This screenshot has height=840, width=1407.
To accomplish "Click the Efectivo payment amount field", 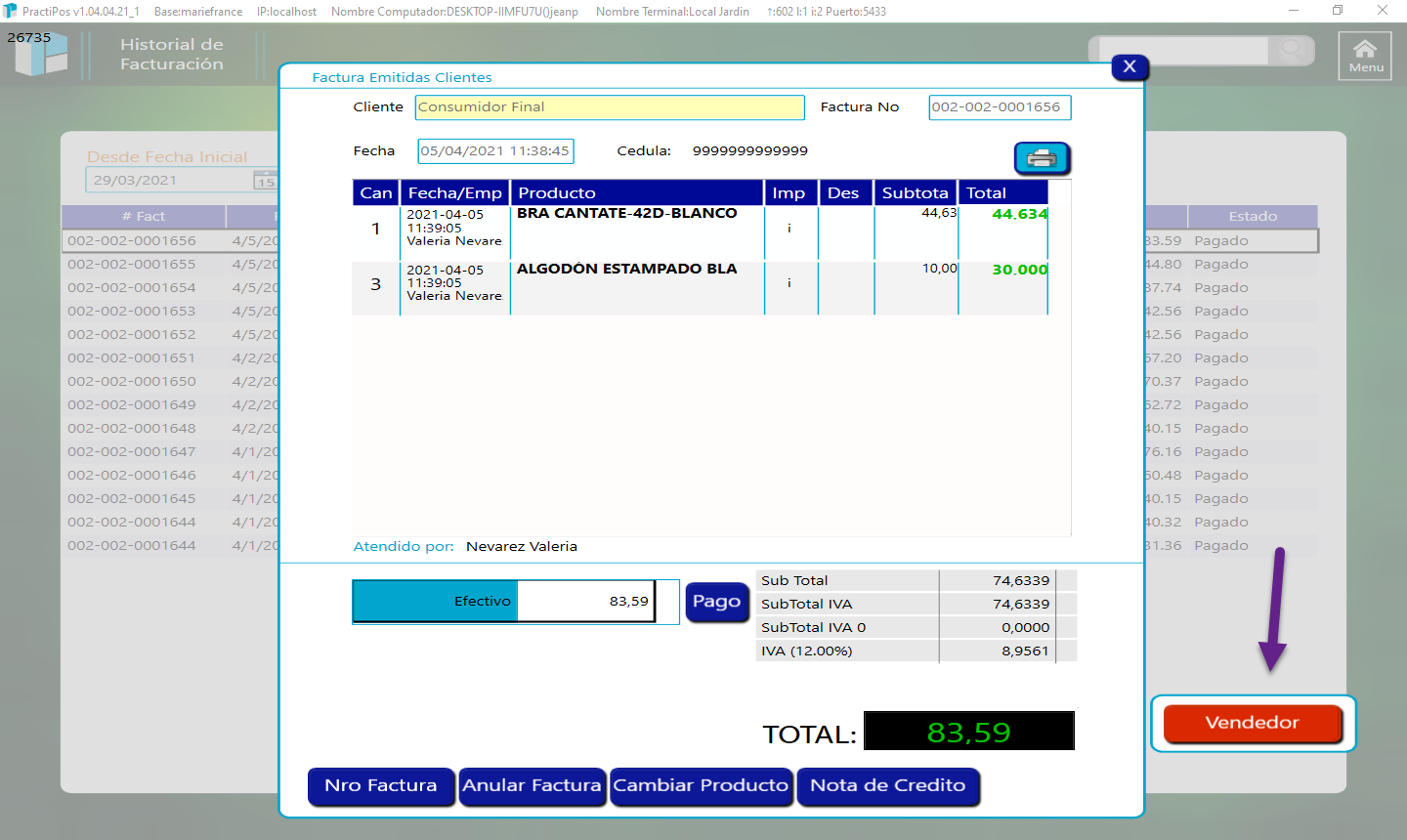I will [x=584, y=602].
